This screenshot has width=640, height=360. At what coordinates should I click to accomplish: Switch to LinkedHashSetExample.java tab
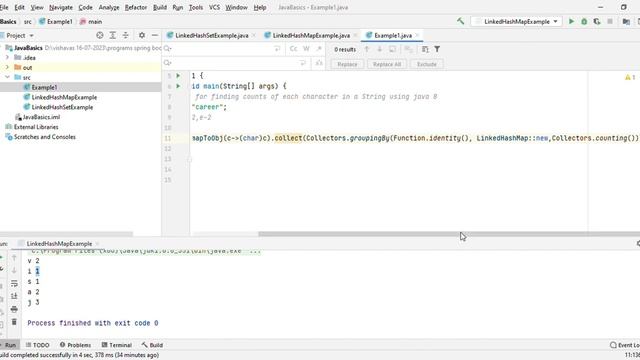point(211,36)
